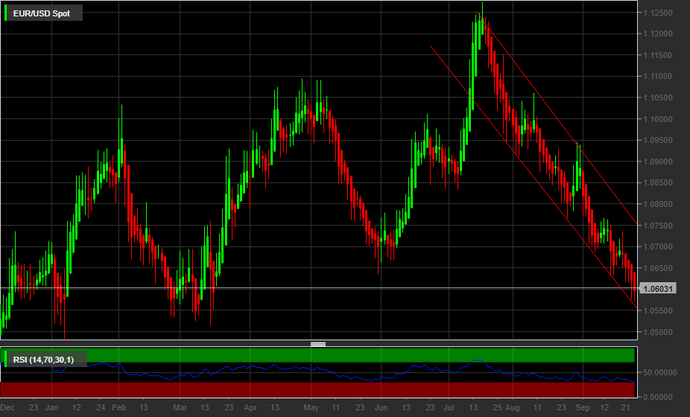690x417 pixels.
Task: Click the 50.0000 label on the RSI axis
Action: point(661,372)
